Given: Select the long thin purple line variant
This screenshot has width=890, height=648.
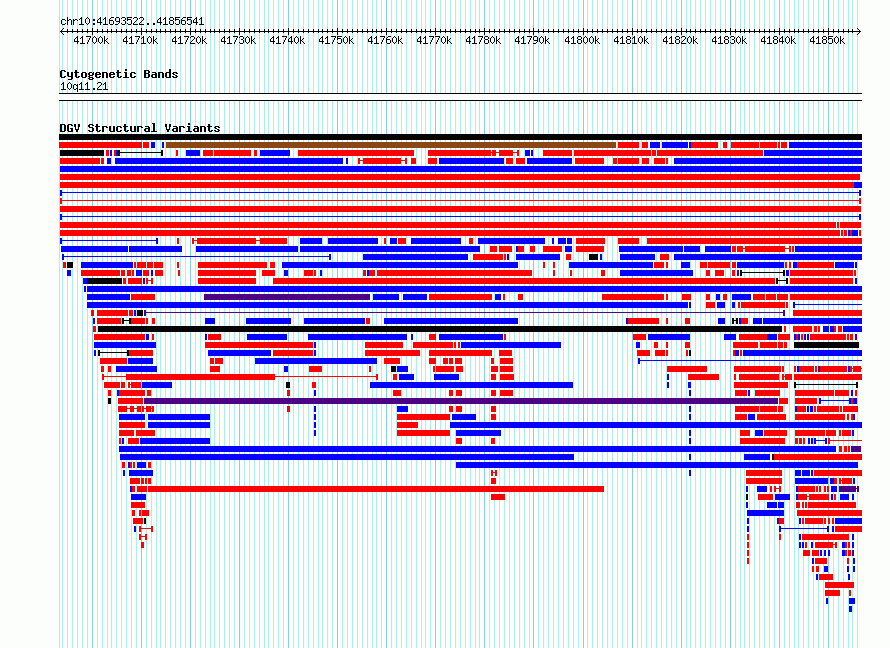Looking at the screenshot, I should point(465,313).
